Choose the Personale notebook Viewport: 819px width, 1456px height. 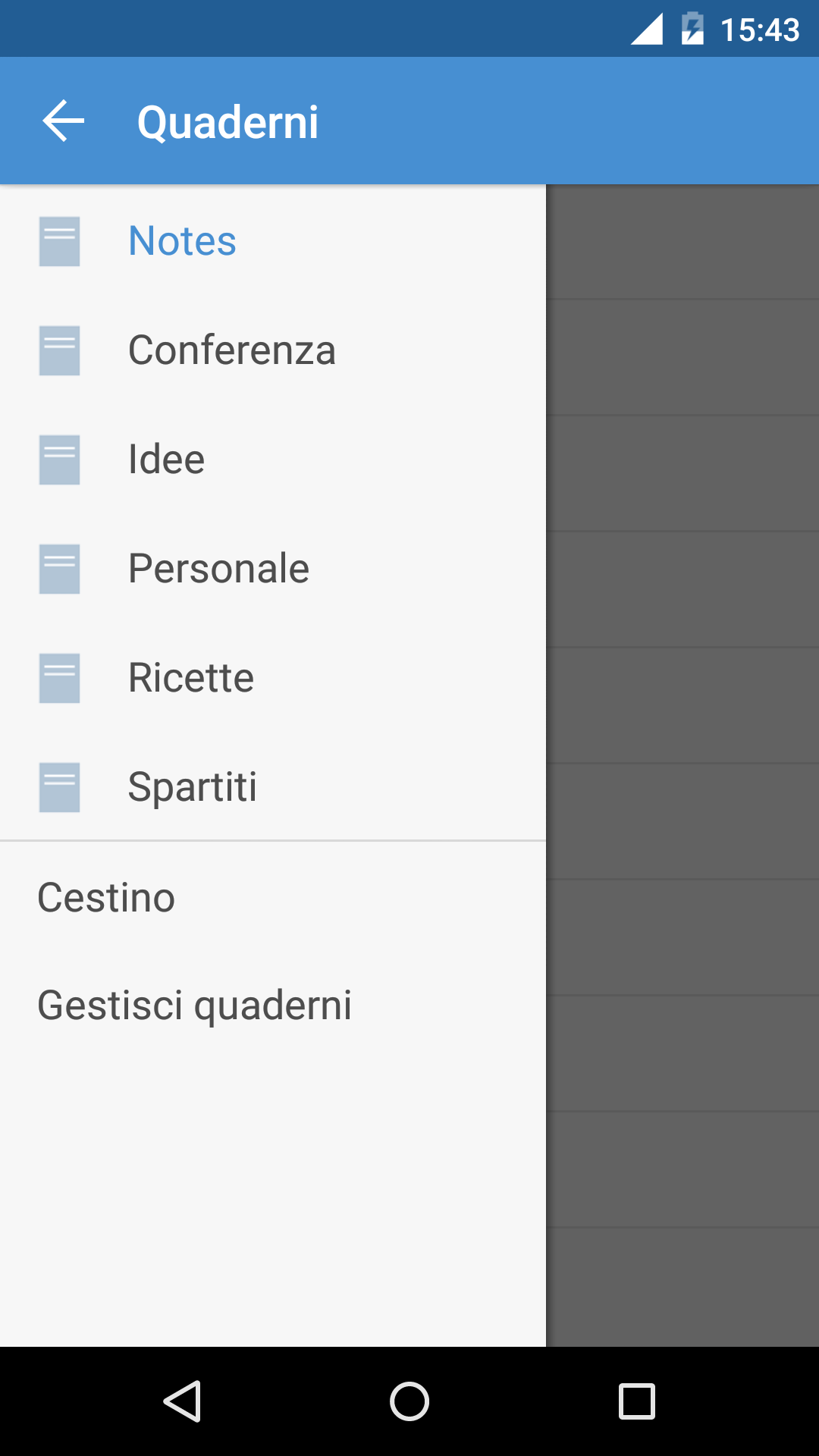[273, 569]
